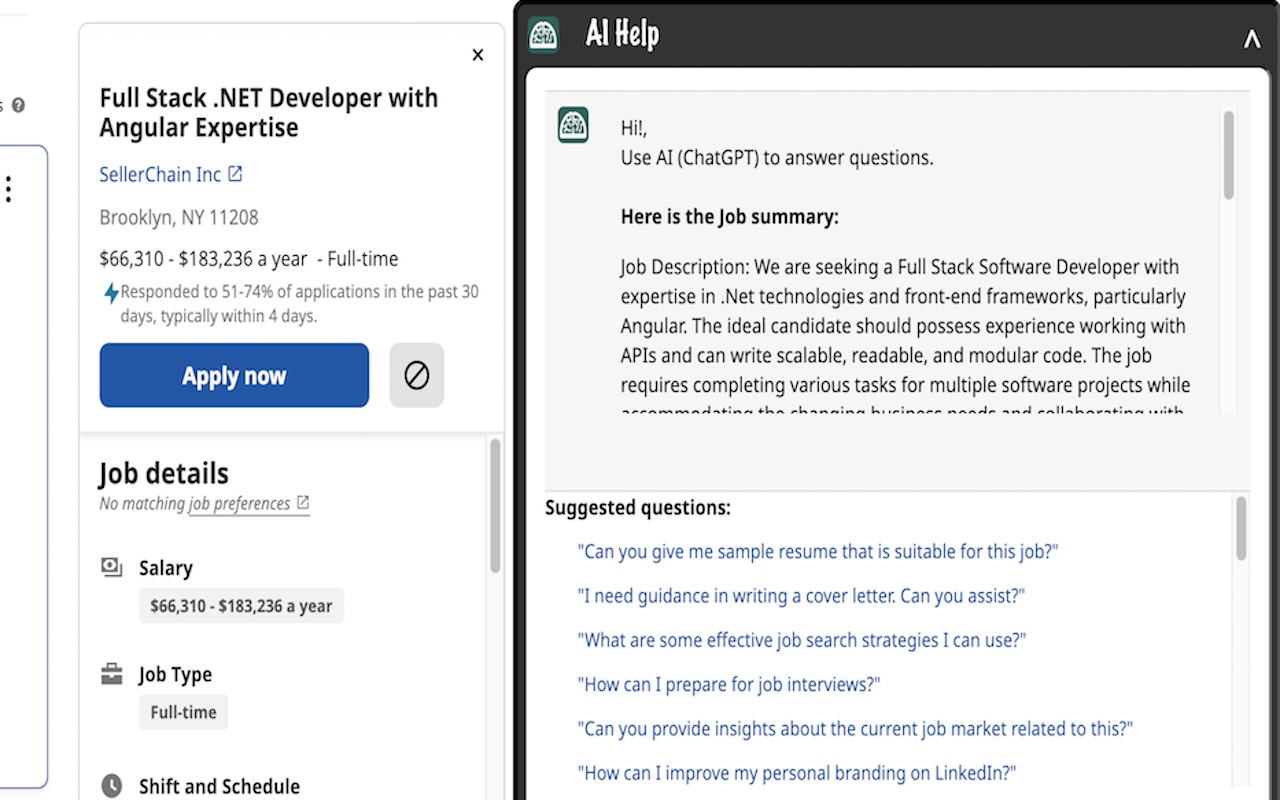1280x800 pixels.
Task: Choose the job search strategies question
Action: click(x=802, y=640)
